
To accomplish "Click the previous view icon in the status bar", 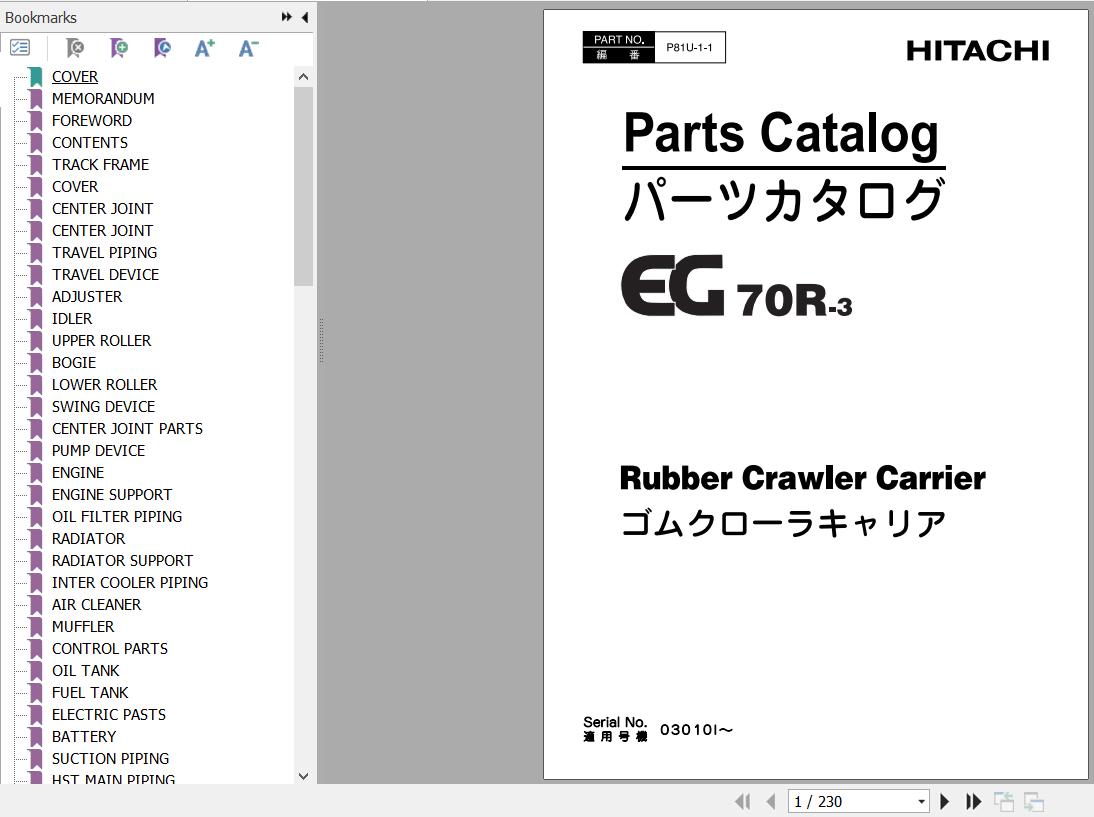I will click(x=1003, y=802).
